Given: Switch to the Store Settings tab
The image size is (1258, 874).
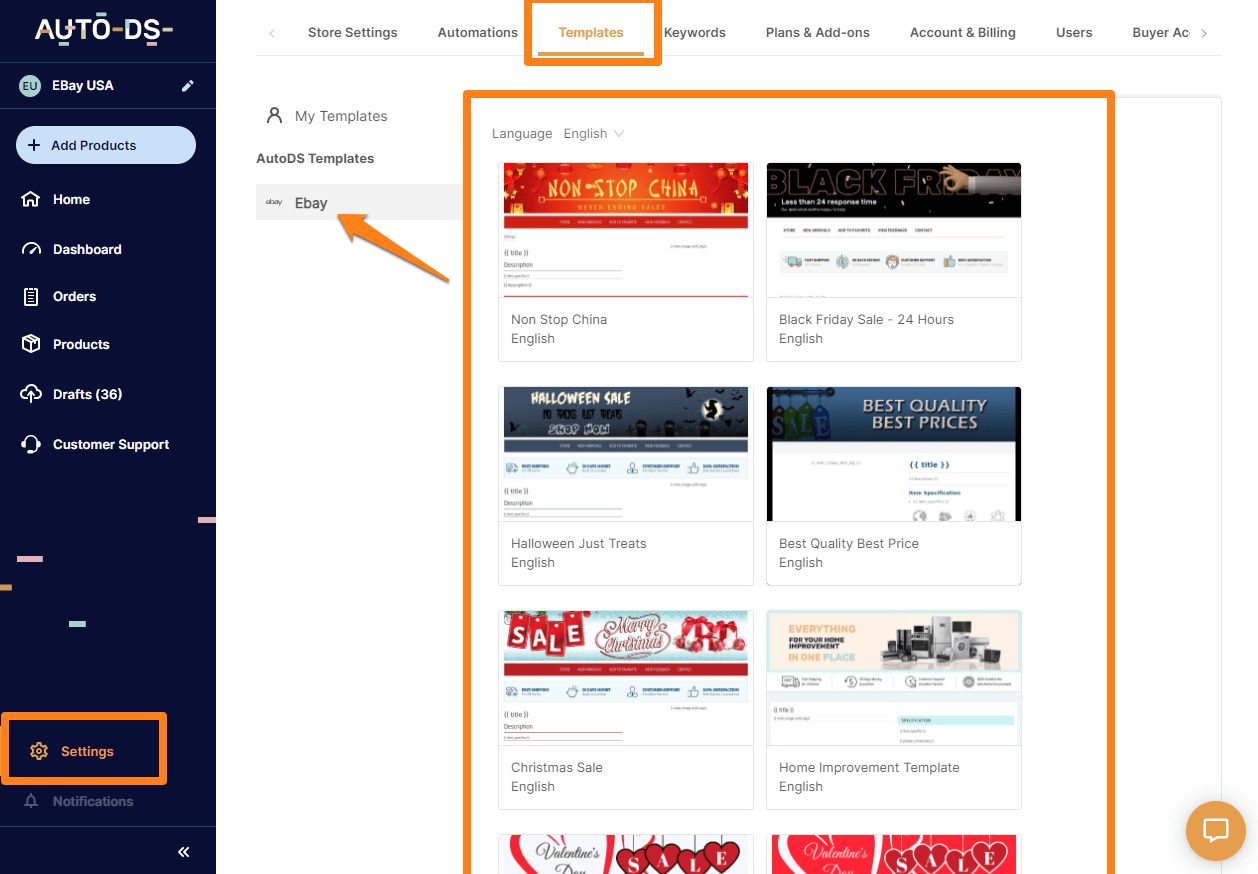Looking at the screenshot, I should point(353,33).
